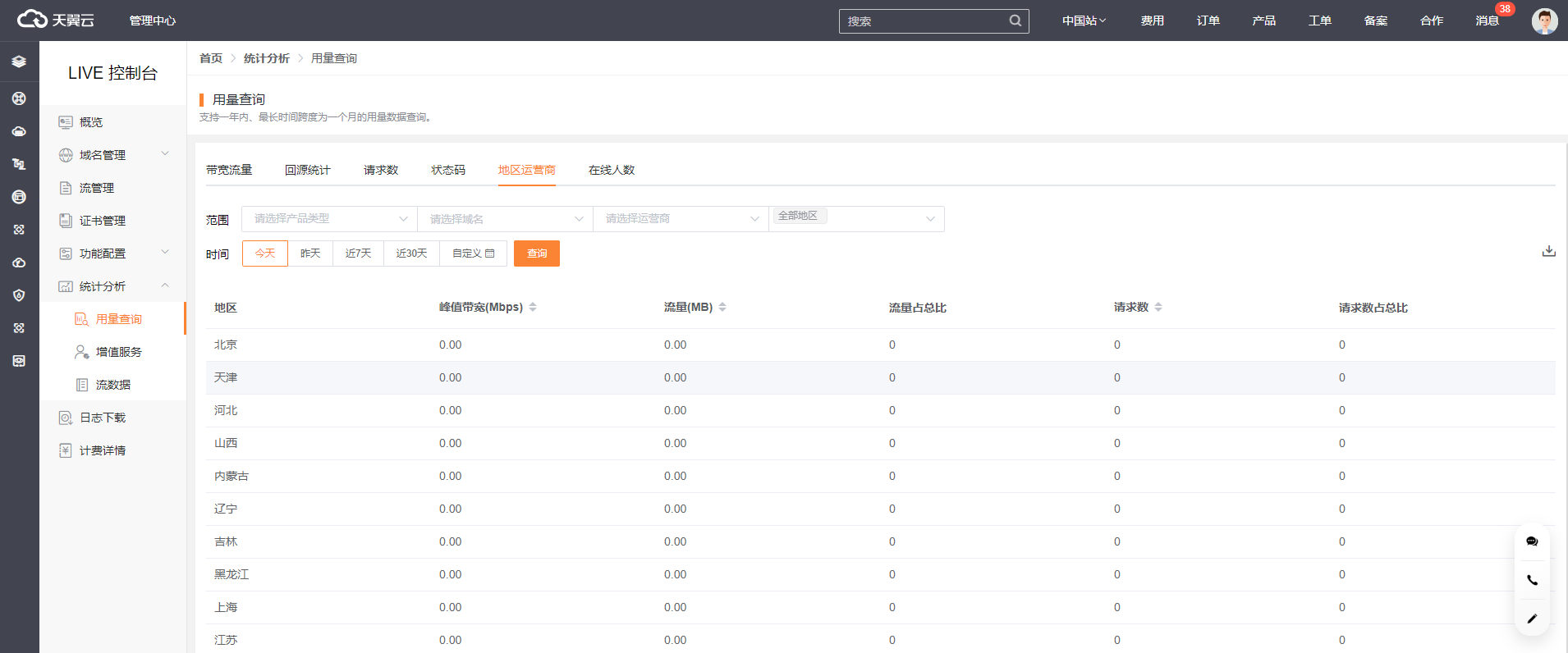This screenshot has width=1568, height=653.
Task: Collapse the 统计分析 menu
Action: tap(112, 286)
